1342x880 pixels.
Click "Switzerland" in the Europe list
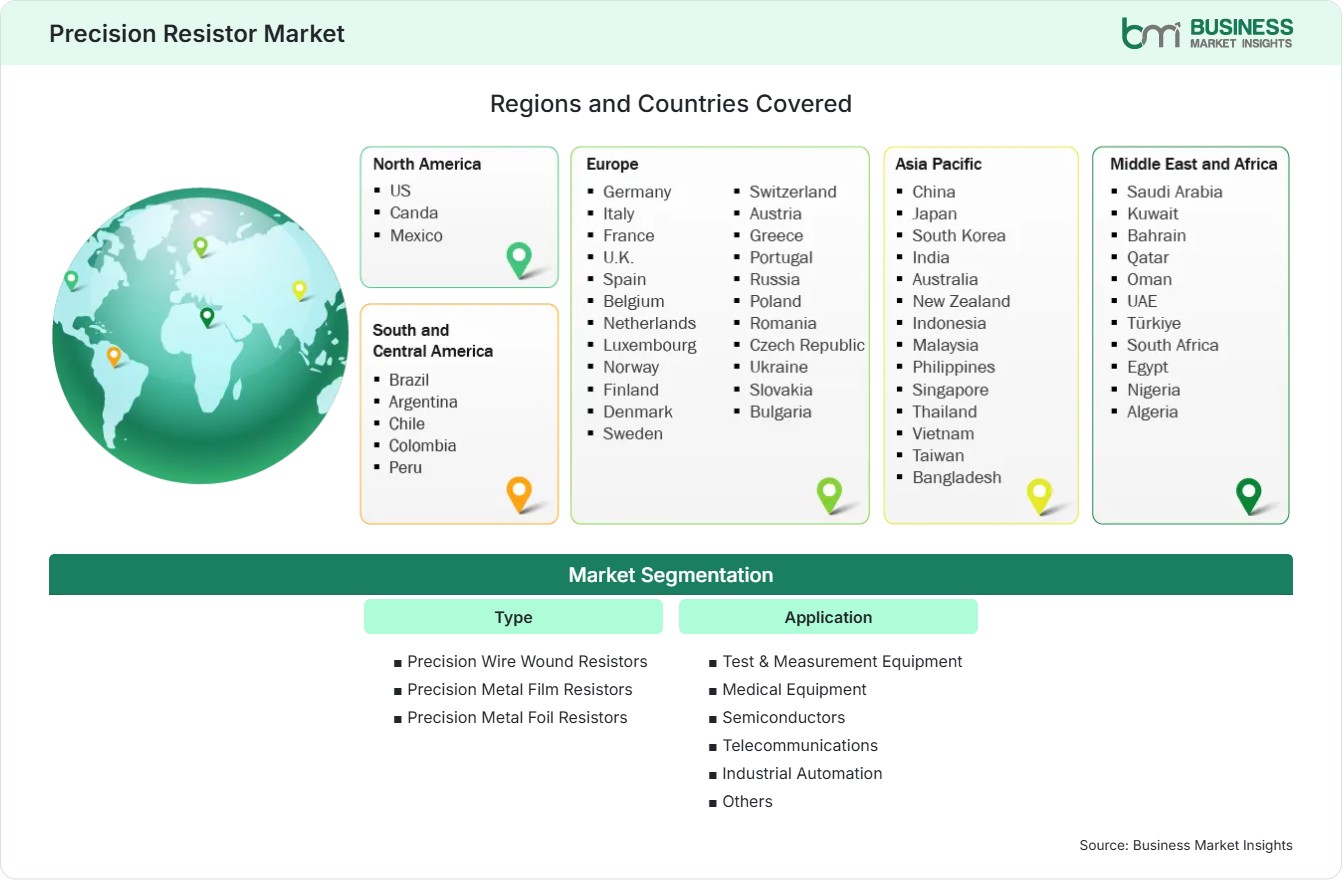coord(793,191)
